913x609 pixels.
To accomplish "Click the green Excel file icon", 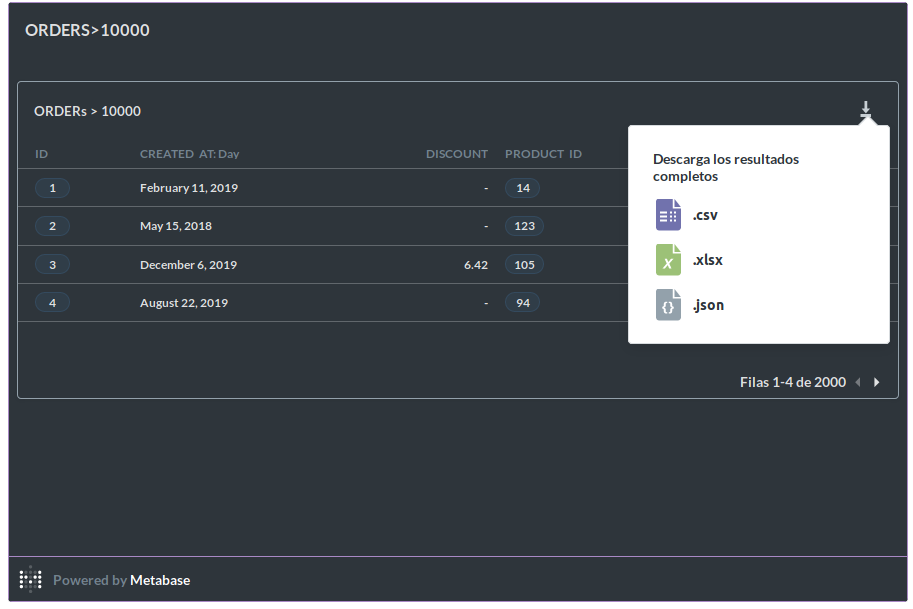I will [668, 260].
